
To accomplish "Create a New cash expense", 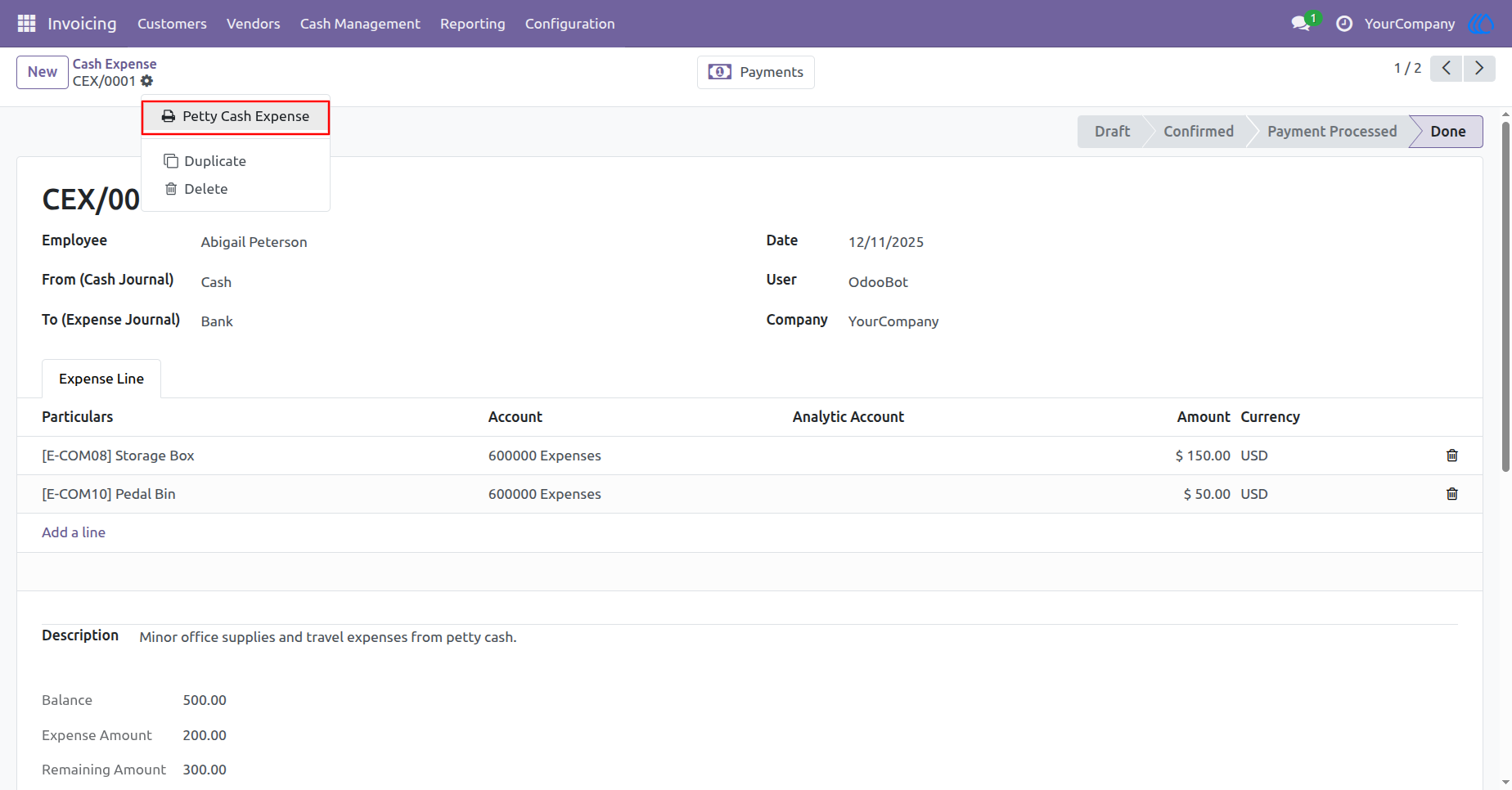I will pos(43,72).
